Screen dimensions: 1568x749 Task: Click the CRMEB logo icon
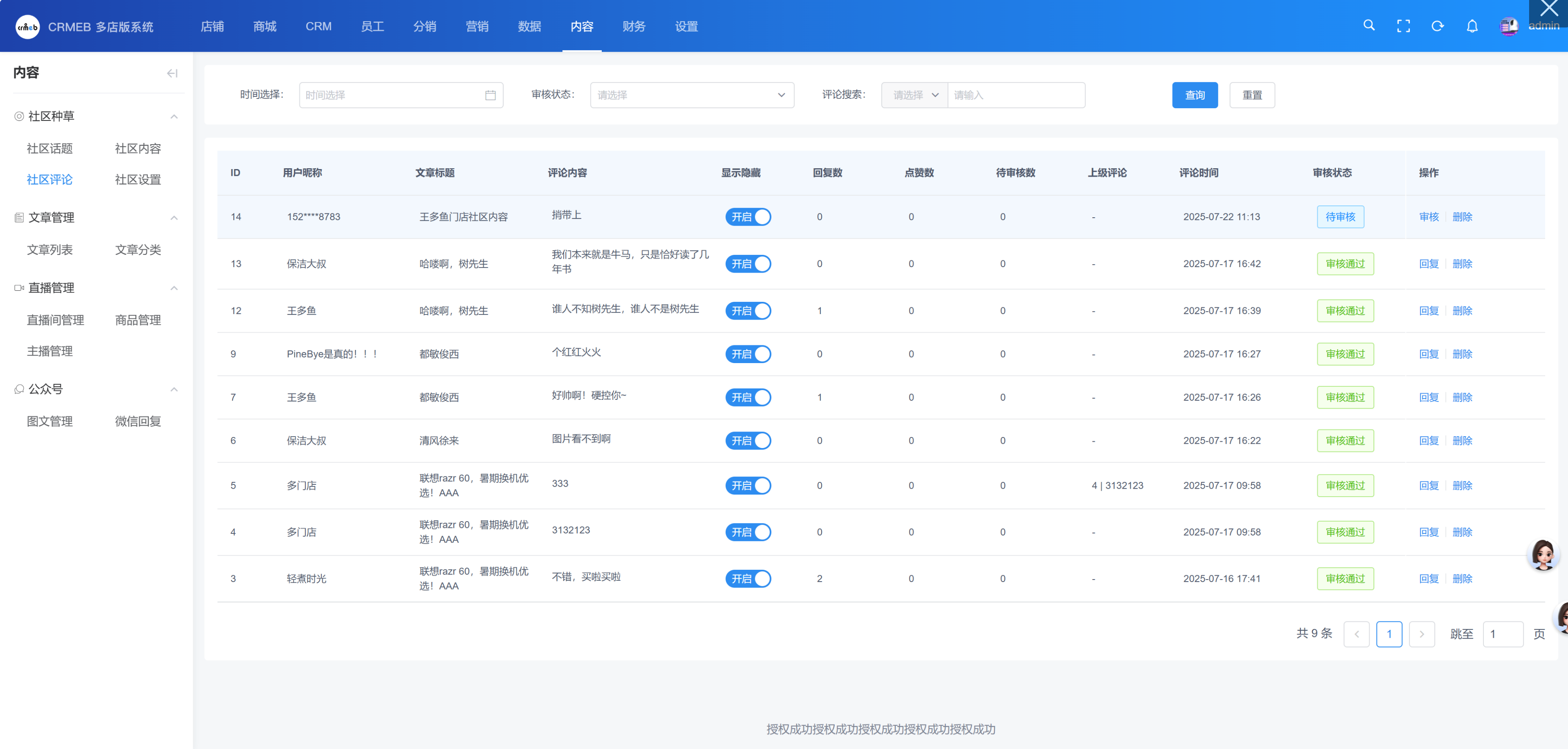click(27, 26)
